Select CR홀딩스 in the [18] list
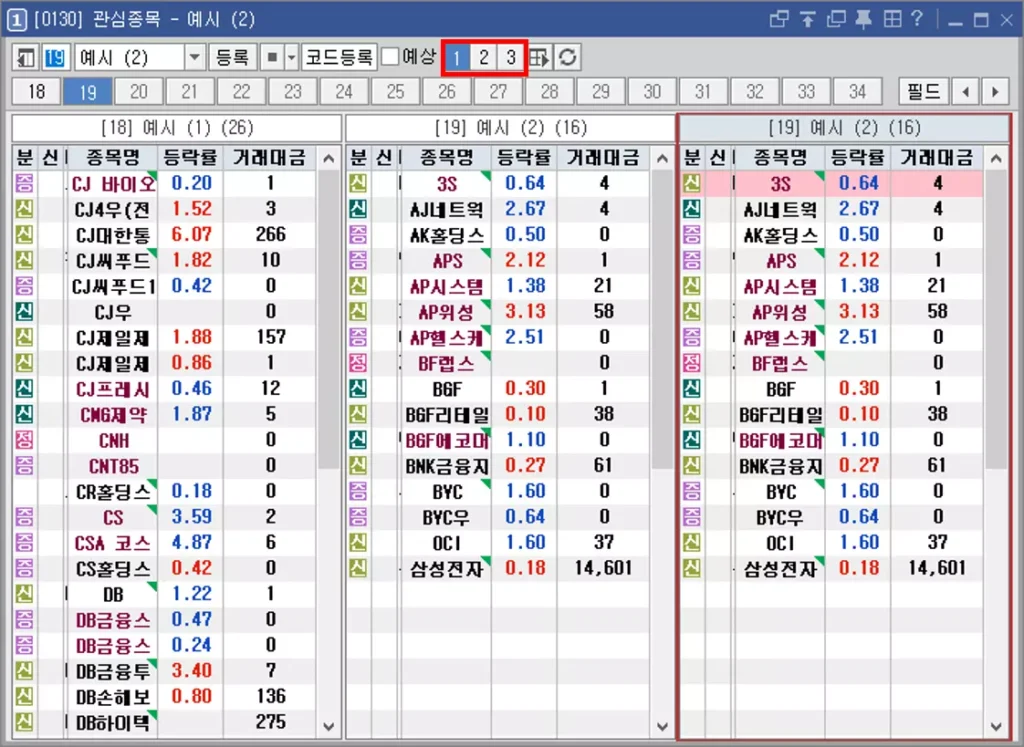 tap(113, 492)
